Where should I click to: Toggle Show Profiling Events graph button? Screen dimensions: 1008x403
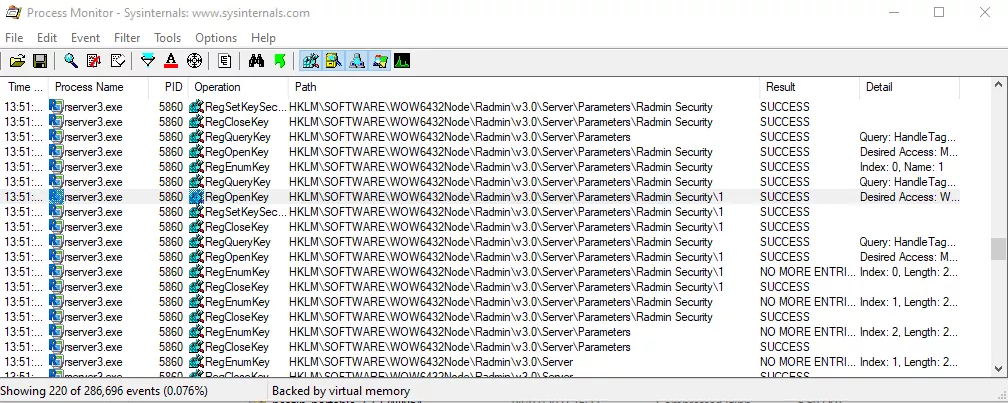click(402, 61)
